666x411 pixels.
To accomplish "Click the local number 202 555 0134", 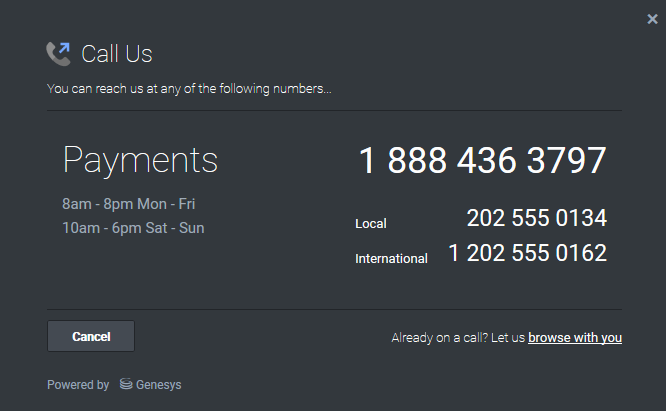I will coord(536,219).
